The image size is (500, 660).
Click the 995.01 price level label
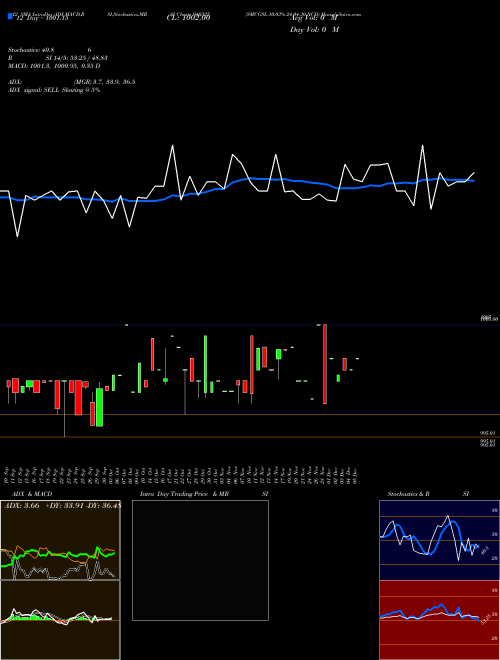pos(489,433)
